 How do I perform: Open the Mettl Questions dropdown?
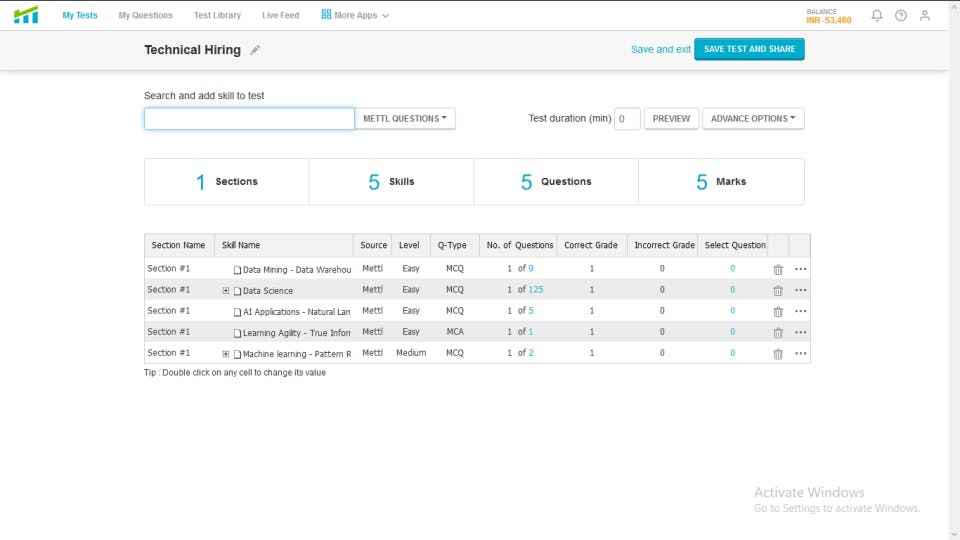405,119
